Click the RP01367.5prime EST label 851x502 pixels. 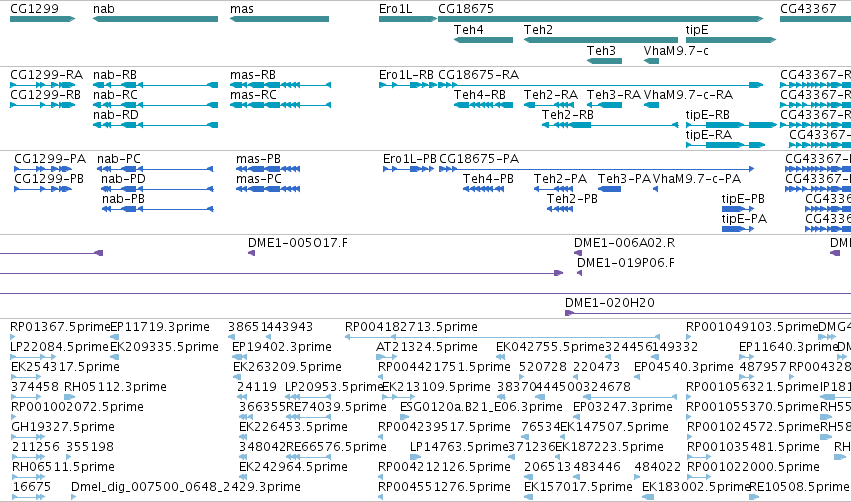(60, 327)
